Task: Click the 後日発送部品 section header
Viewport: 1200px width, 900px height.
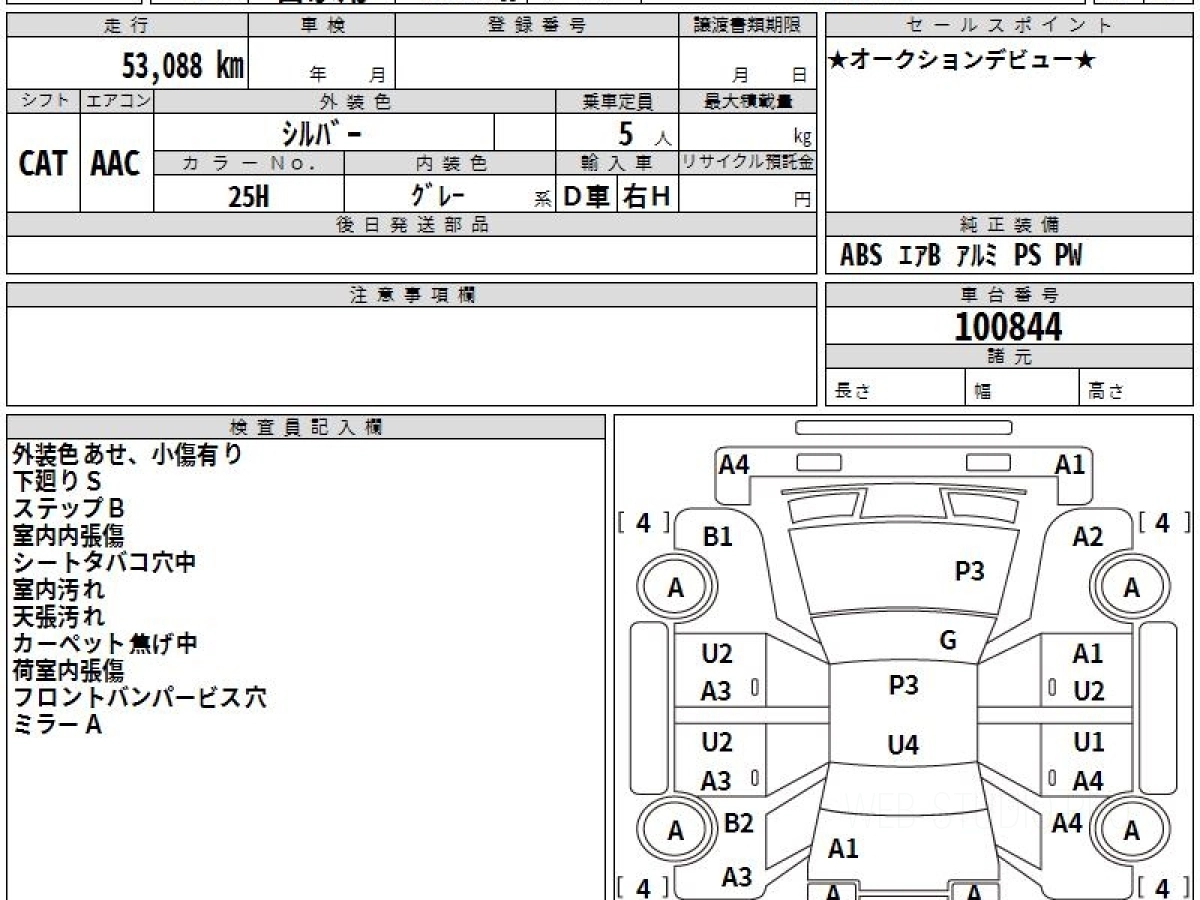Action: 412,225
